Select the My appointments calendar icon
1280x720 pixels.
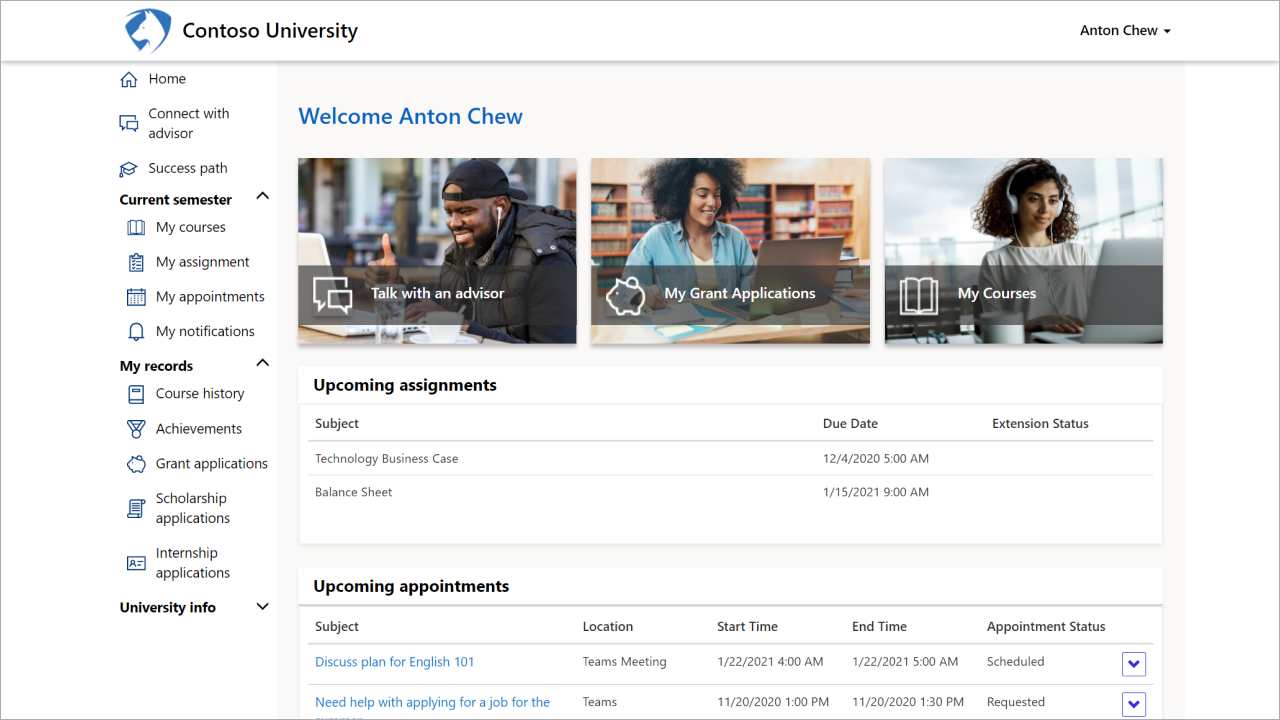(135, 297)
